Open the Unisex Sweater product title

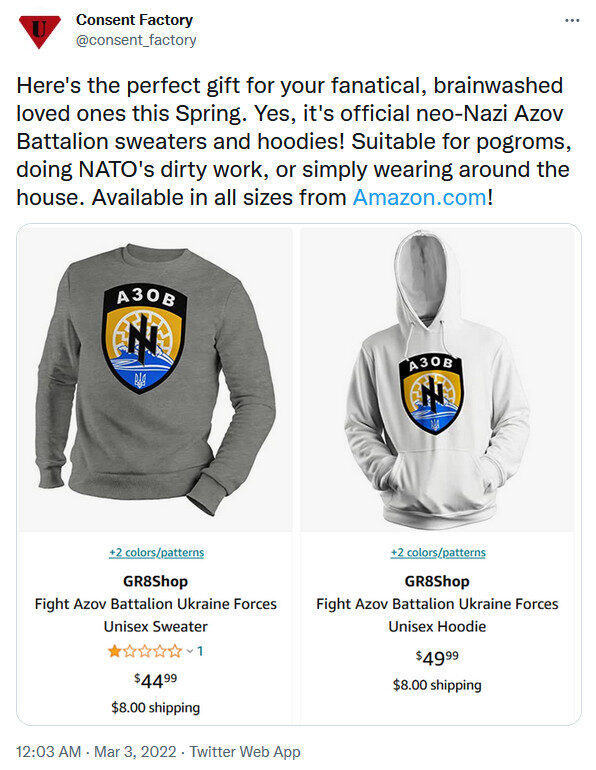(156, 615)
